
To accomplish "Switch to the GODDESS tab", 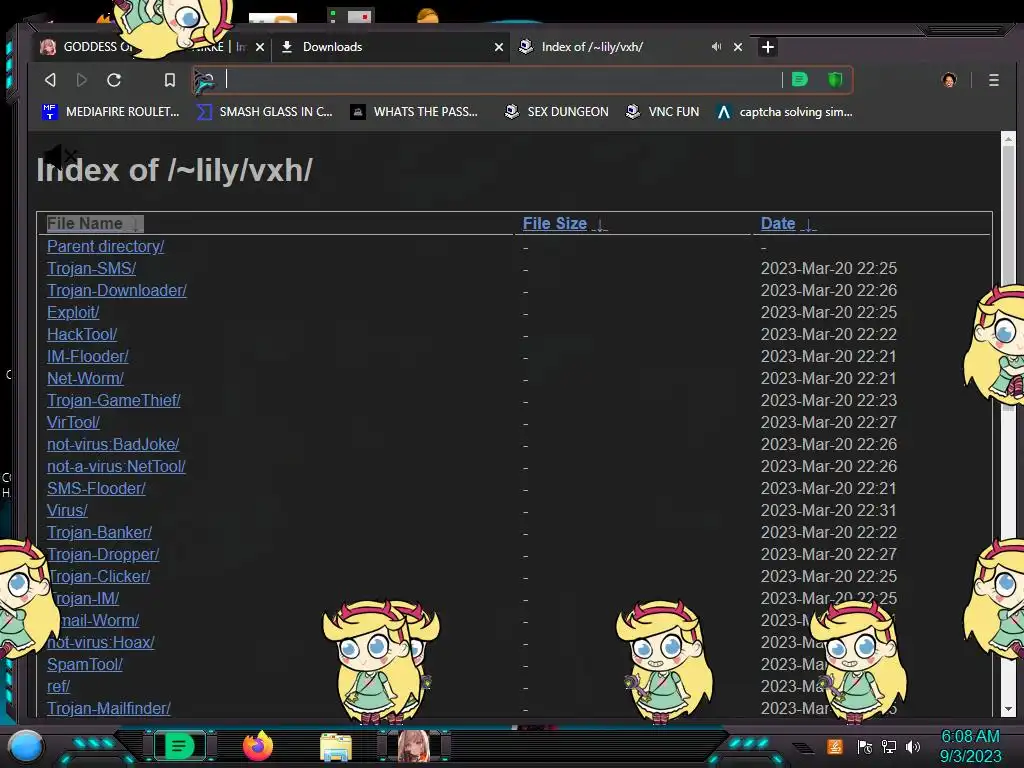I will point(153,47).
